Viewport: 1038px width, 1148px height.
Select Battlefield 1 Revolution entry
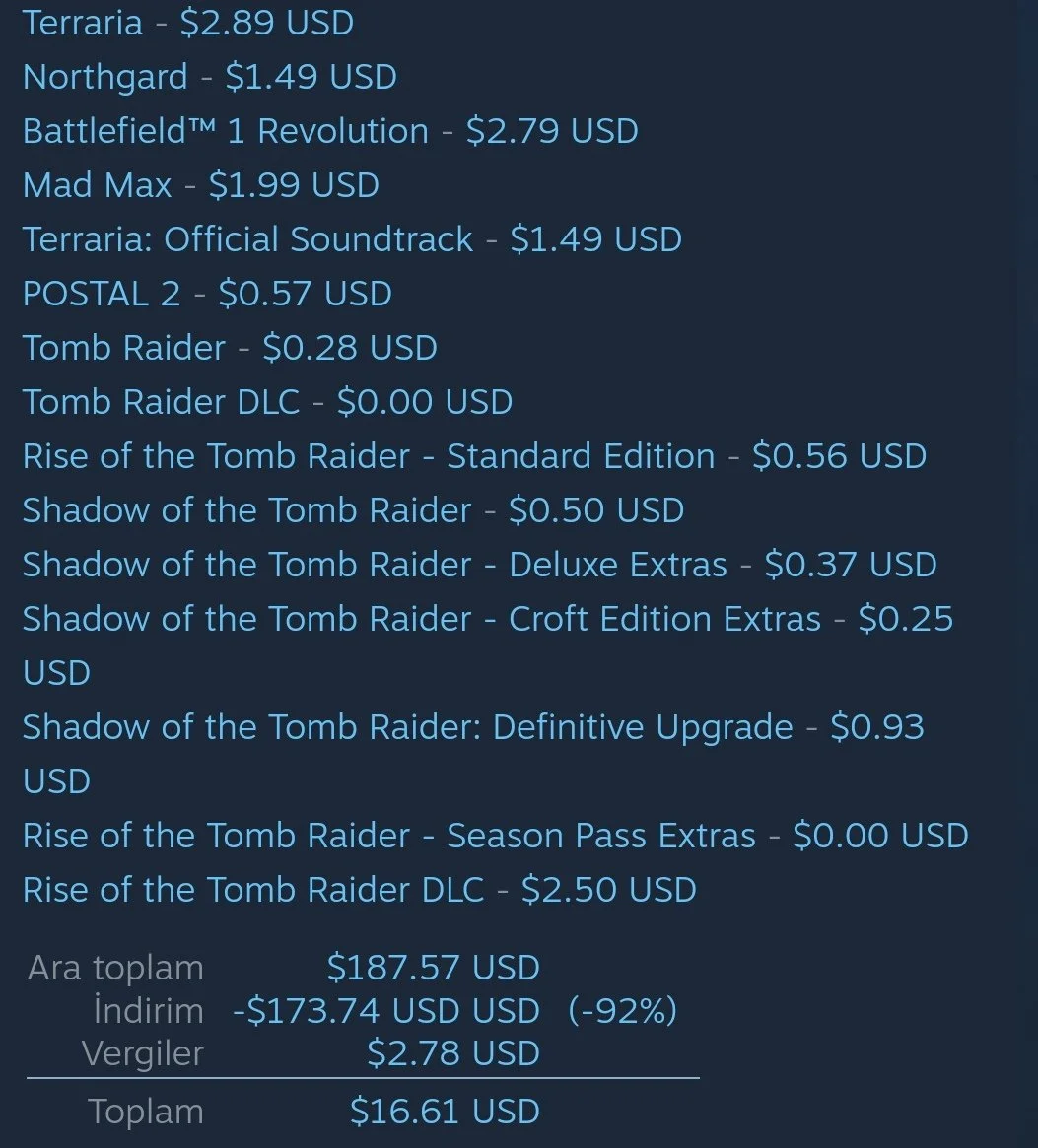(x=330, y=131)
